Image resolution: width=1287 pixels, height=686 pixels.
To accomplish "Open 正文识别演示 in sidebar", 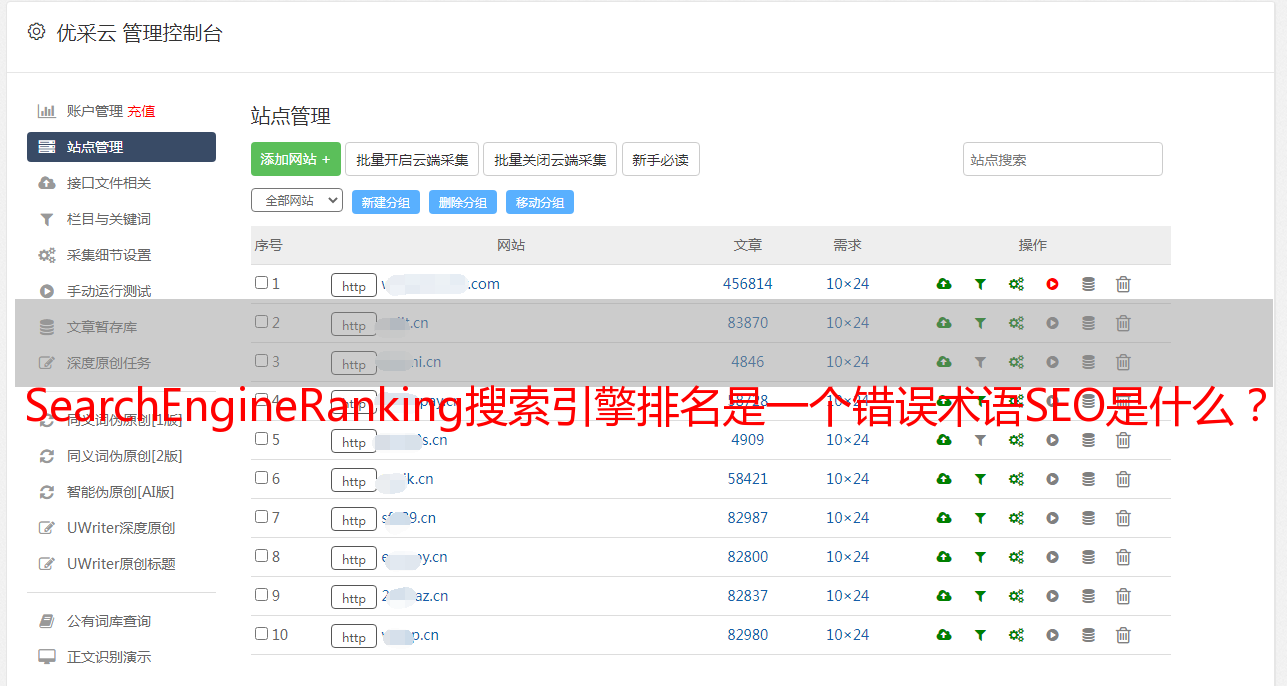I will [109, 657].
